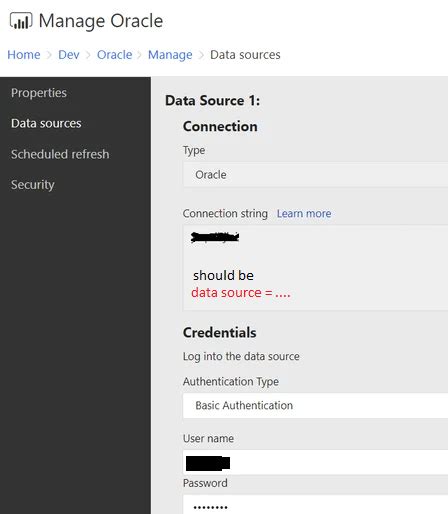Click the Power BI report icon beside Manage Oracle
Screen dimensions: 448x514
pos(21,21)
